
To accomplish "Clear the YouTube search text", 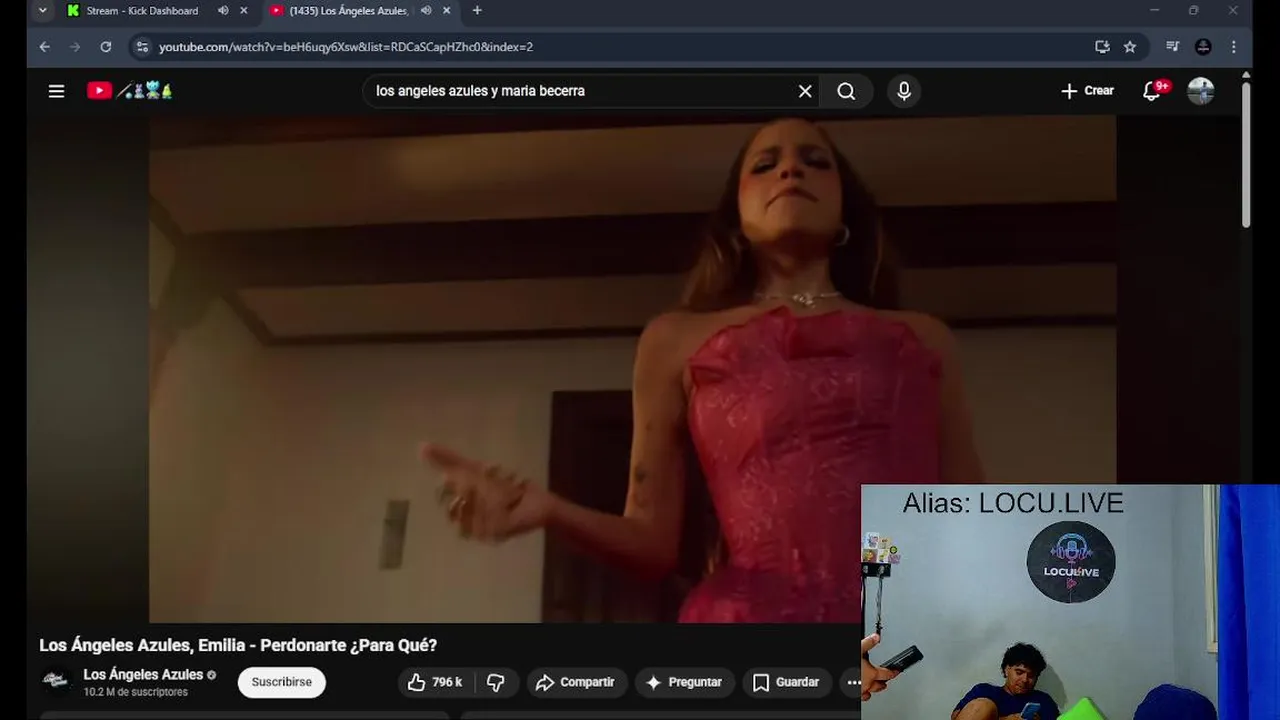I will click(805, 91).
